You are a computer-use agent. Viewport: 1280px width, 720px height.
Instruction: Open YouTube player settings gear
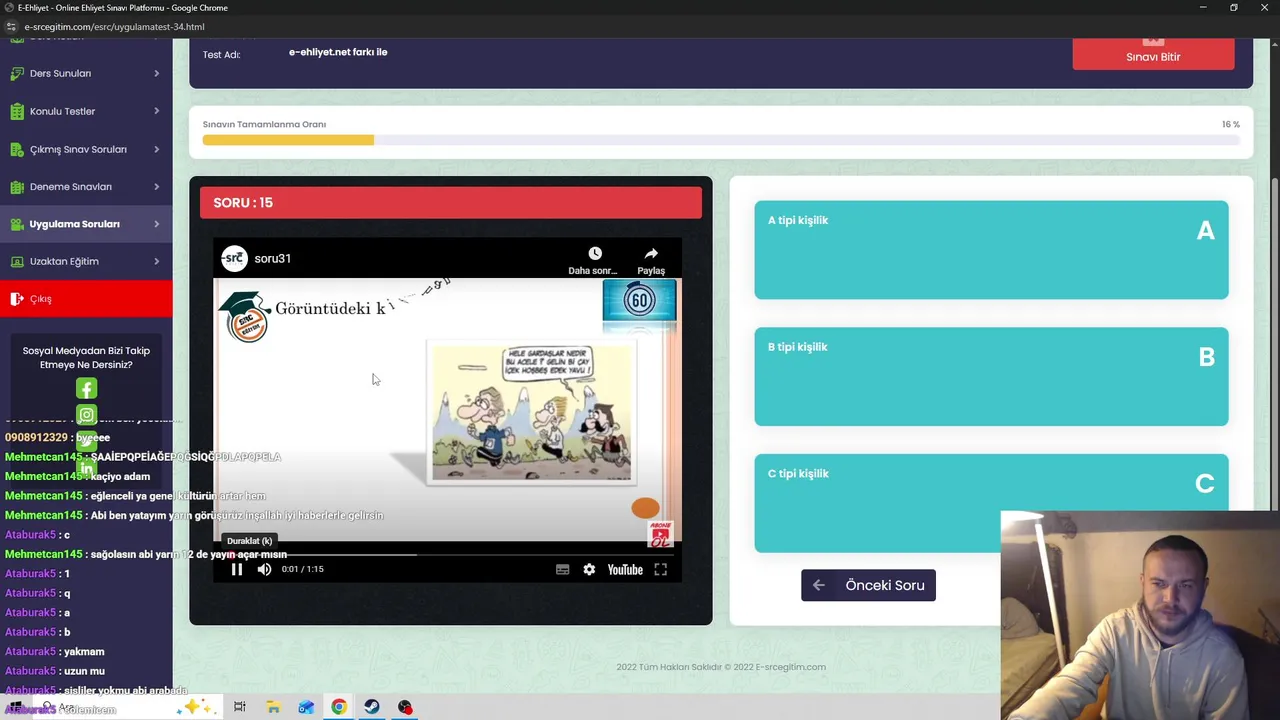(589, 569)
